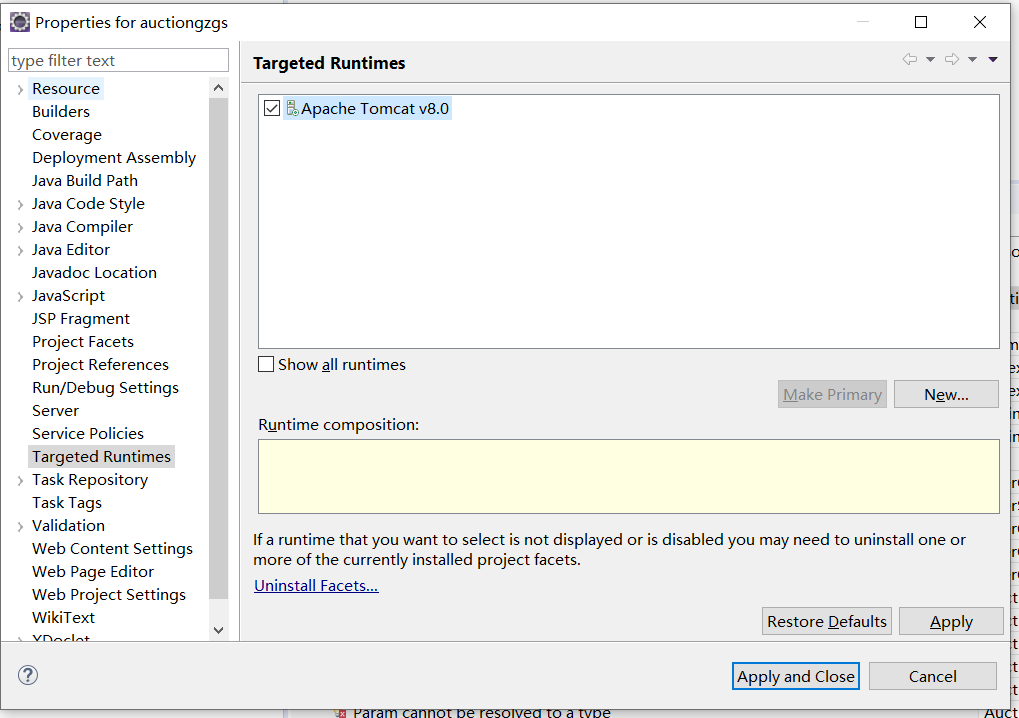
Task: Click the back navigation arrow icon
Action: 909,60
